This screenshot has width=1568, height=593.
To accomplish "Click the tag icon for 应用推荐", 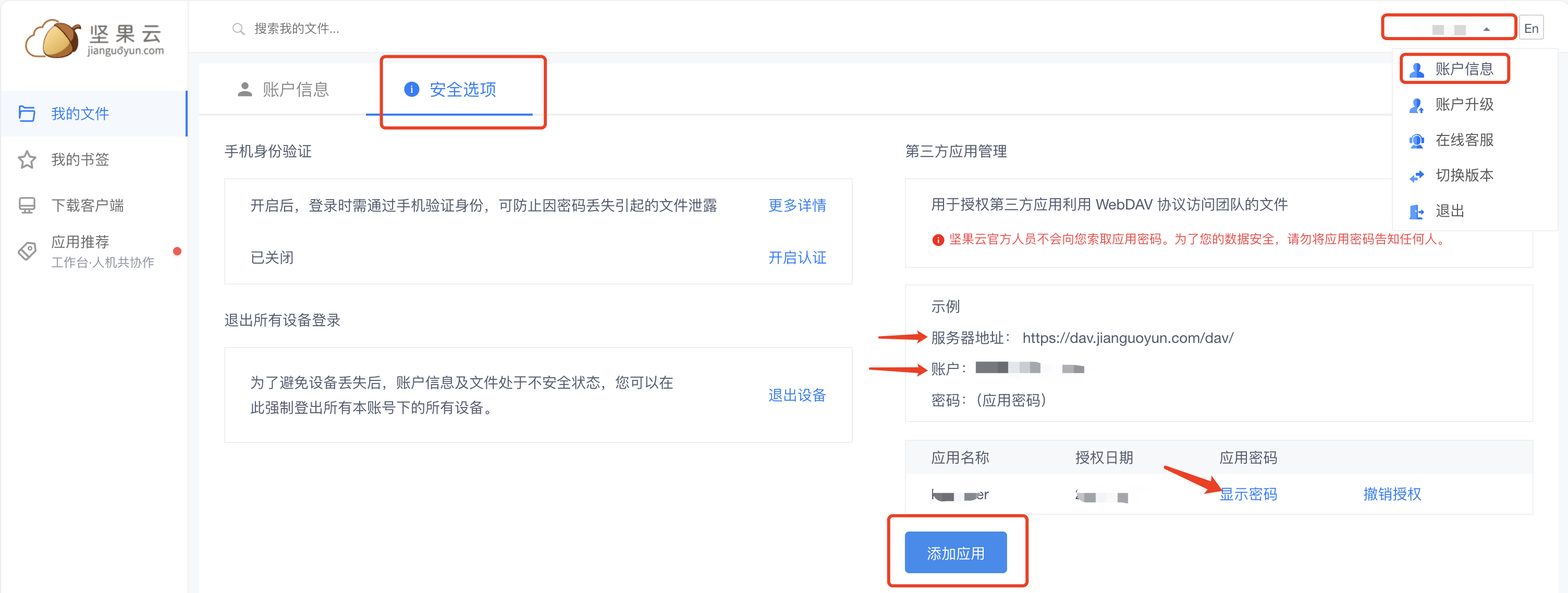I will coord(27,251).
